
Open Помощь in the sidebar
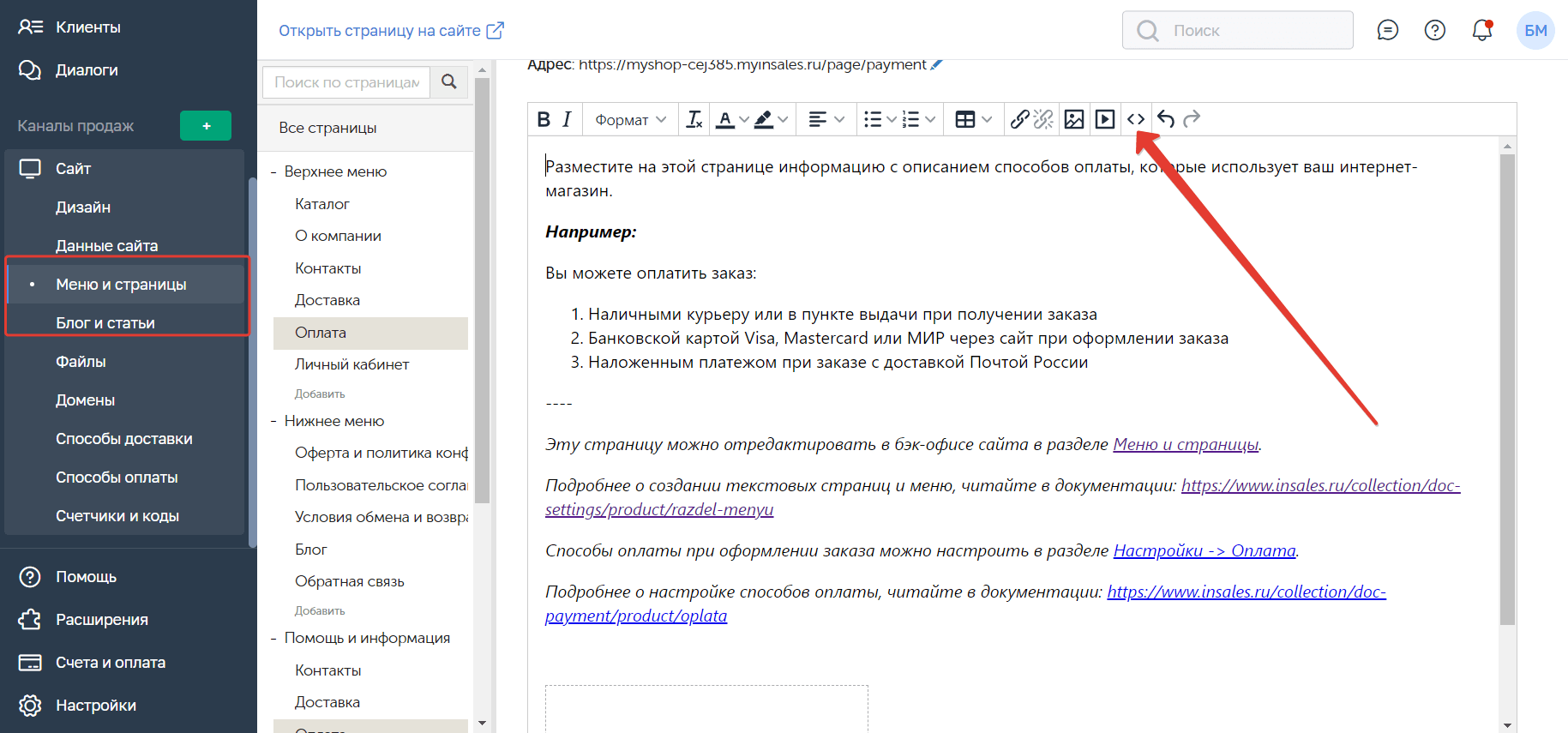[x=86, y=577]
